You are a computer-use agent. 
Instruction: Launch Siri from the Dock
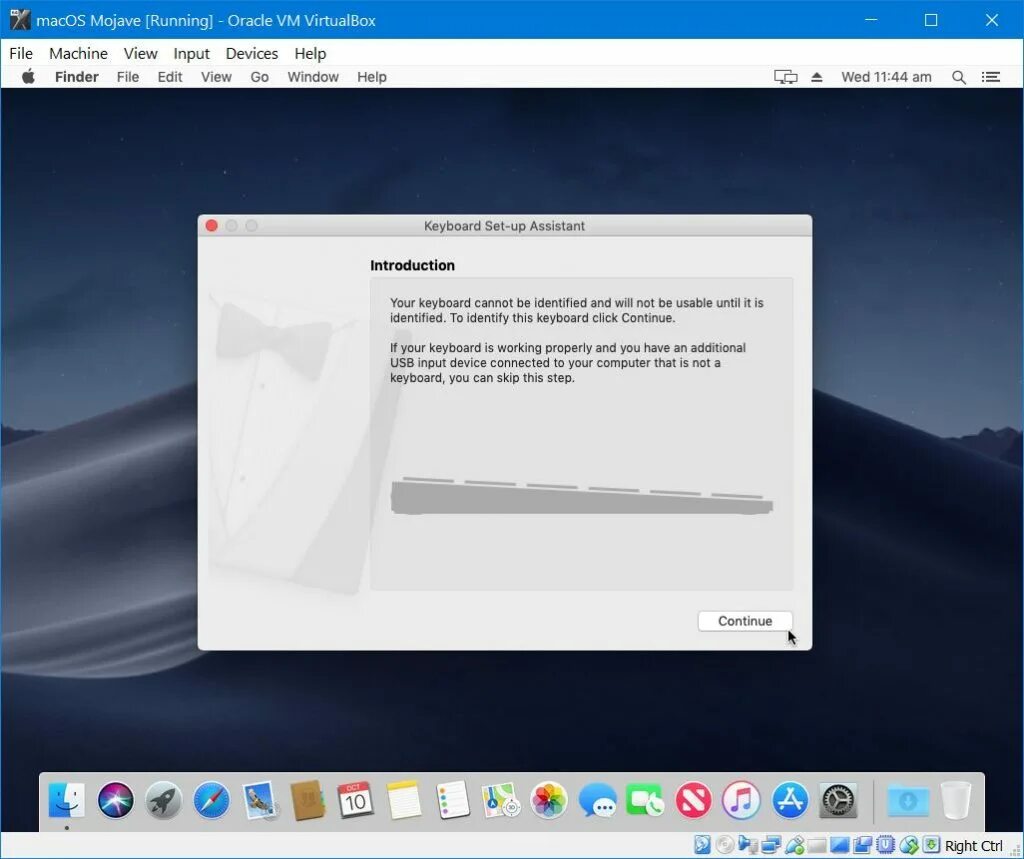click(x=116, y=800)
